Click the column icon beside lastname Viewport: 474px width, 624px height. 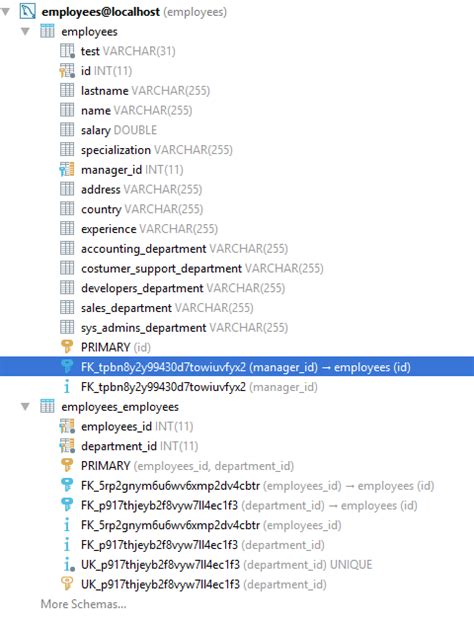(67, 90)
